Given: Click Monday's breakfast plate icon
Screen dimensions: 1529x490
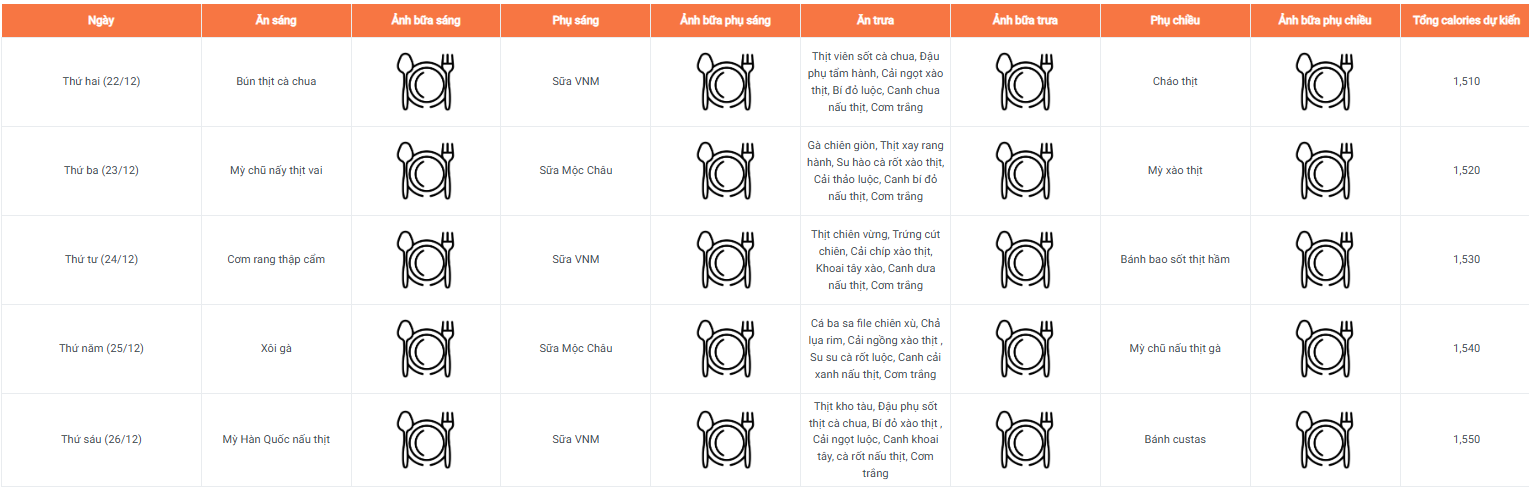Looking at the screenshot, I should [426, 81].
